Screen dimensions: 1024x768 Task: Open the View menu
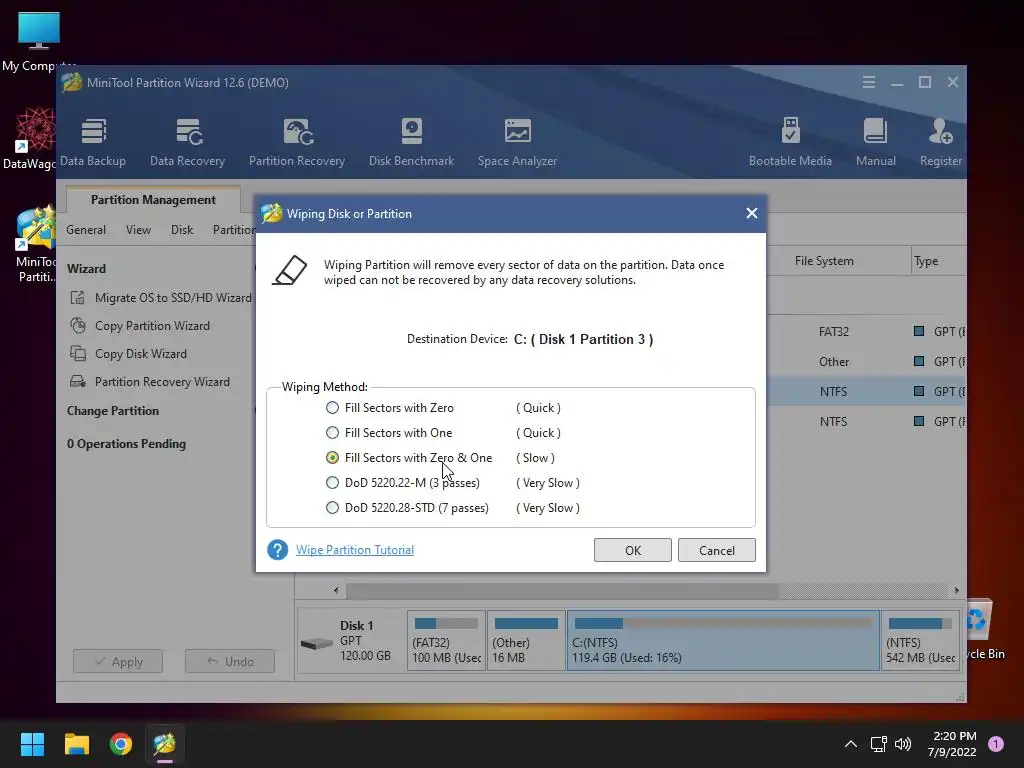tap(138, 230)
